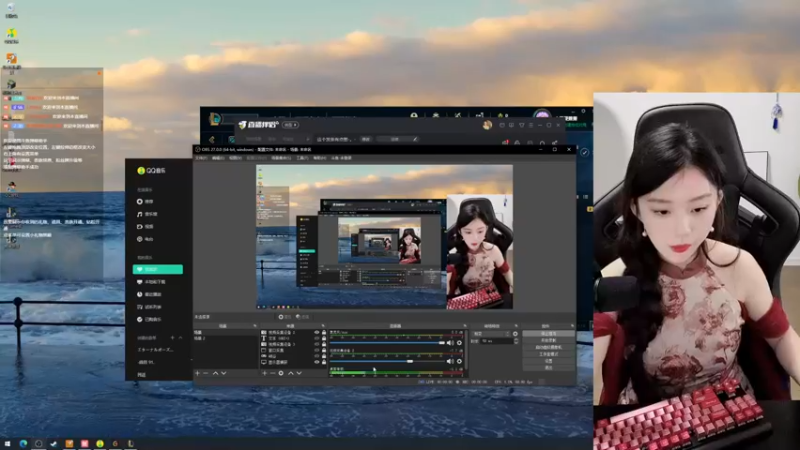Click the properties button below OBS preview
The image size is (800, 450).
[x=285, y=317]
